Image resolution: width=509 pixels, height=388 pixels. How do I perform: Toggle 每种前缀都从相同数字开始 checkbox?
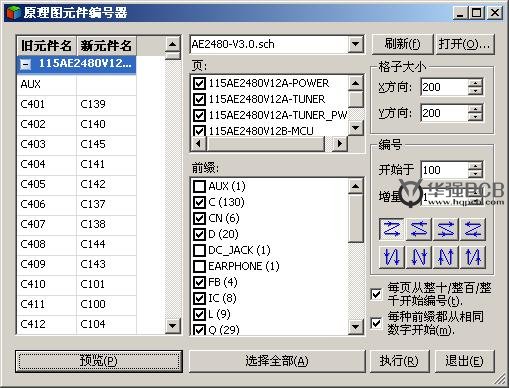pyautogui.click(x=376, y=323)
